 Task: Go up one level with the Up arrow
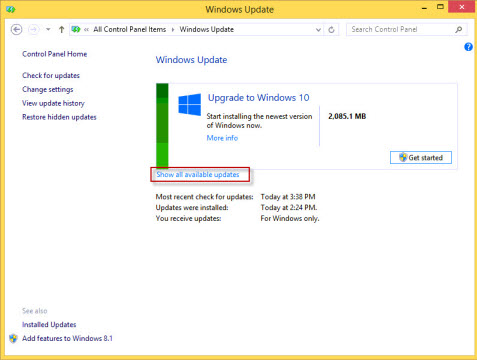point(61,29)
